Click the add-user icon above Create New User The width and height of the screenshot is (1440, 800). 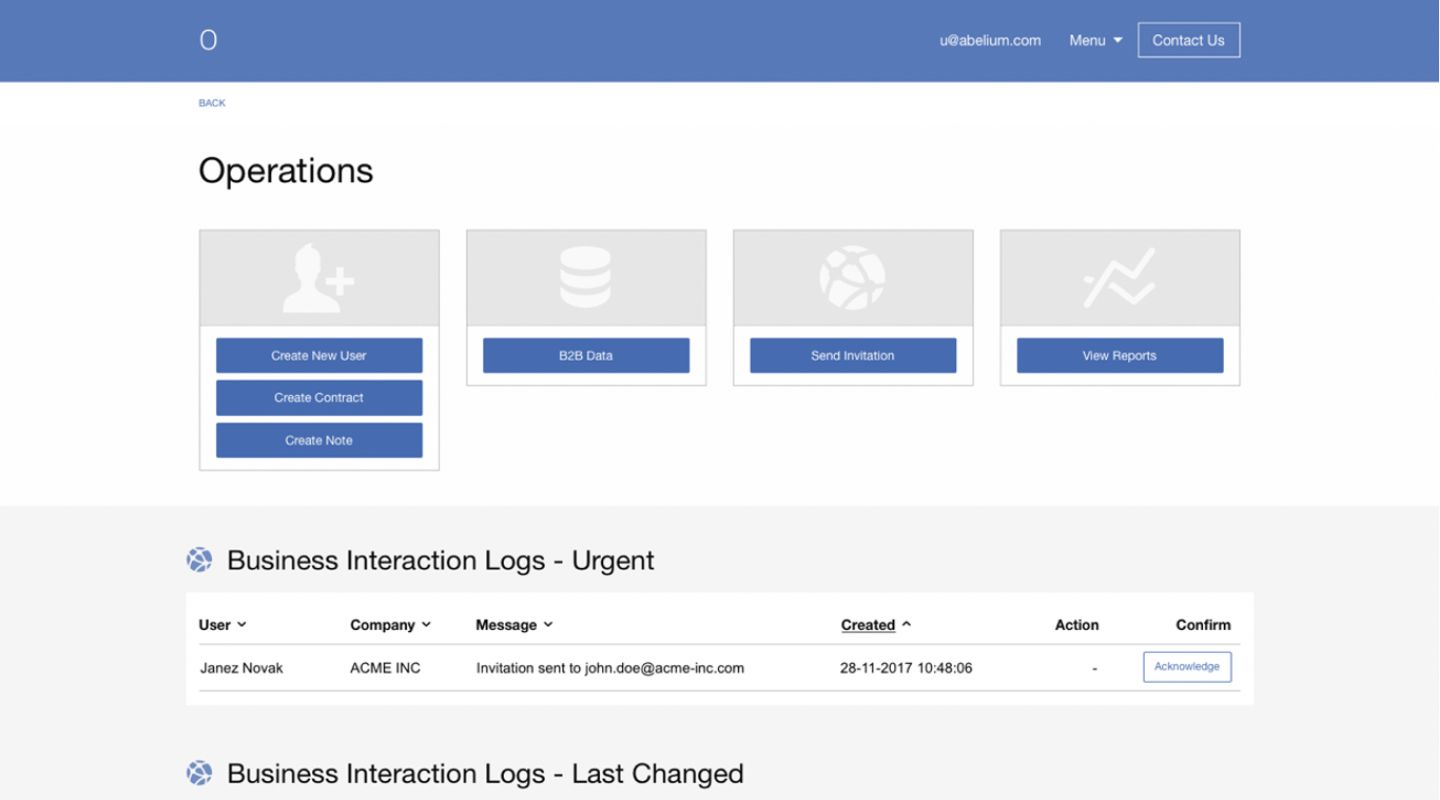[x=319, y=277]
